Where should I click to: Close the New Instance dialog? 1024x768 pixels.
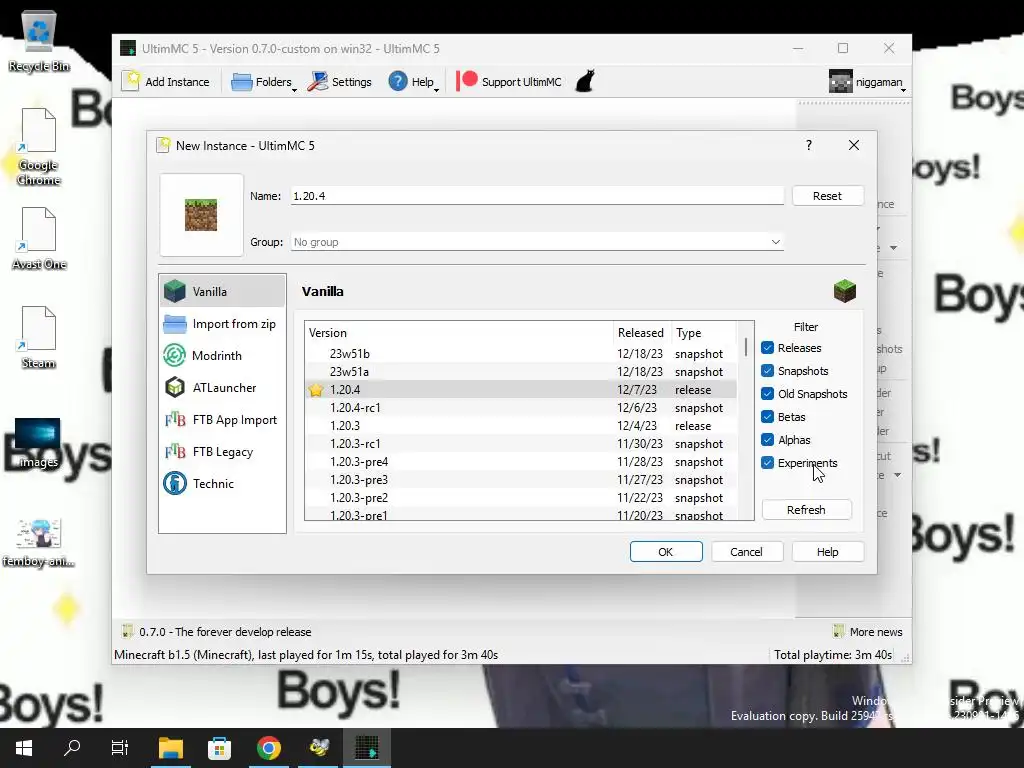[854, 145]
